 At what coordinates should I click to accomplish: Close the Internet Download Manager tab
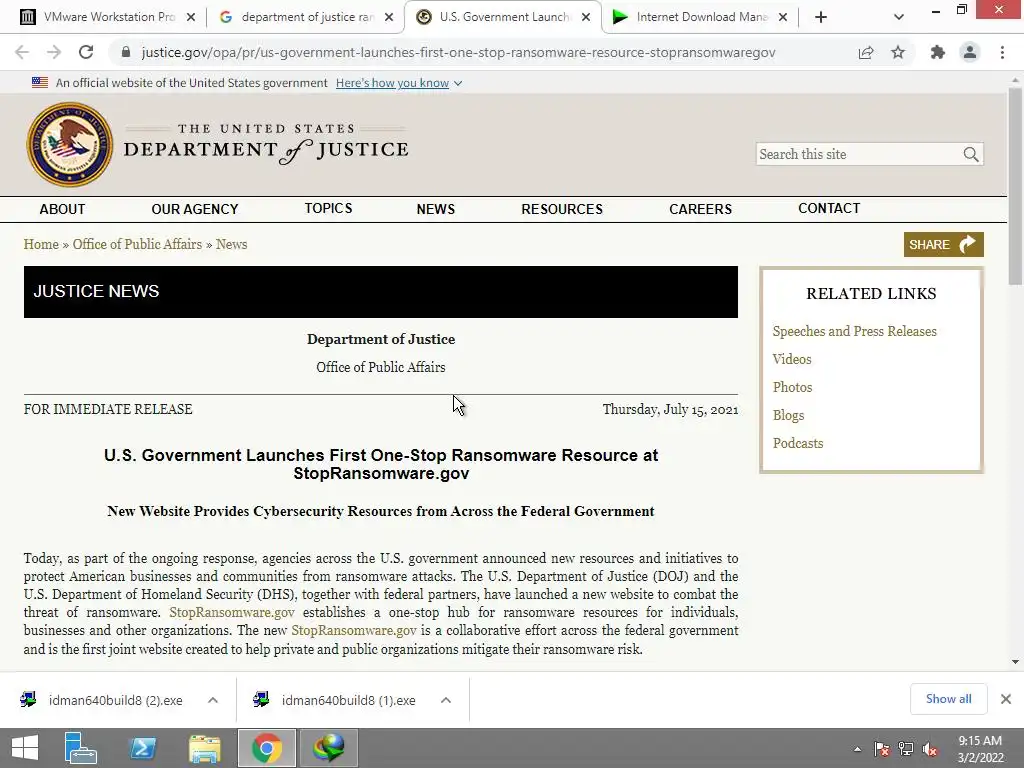click(x=782, y=18)
